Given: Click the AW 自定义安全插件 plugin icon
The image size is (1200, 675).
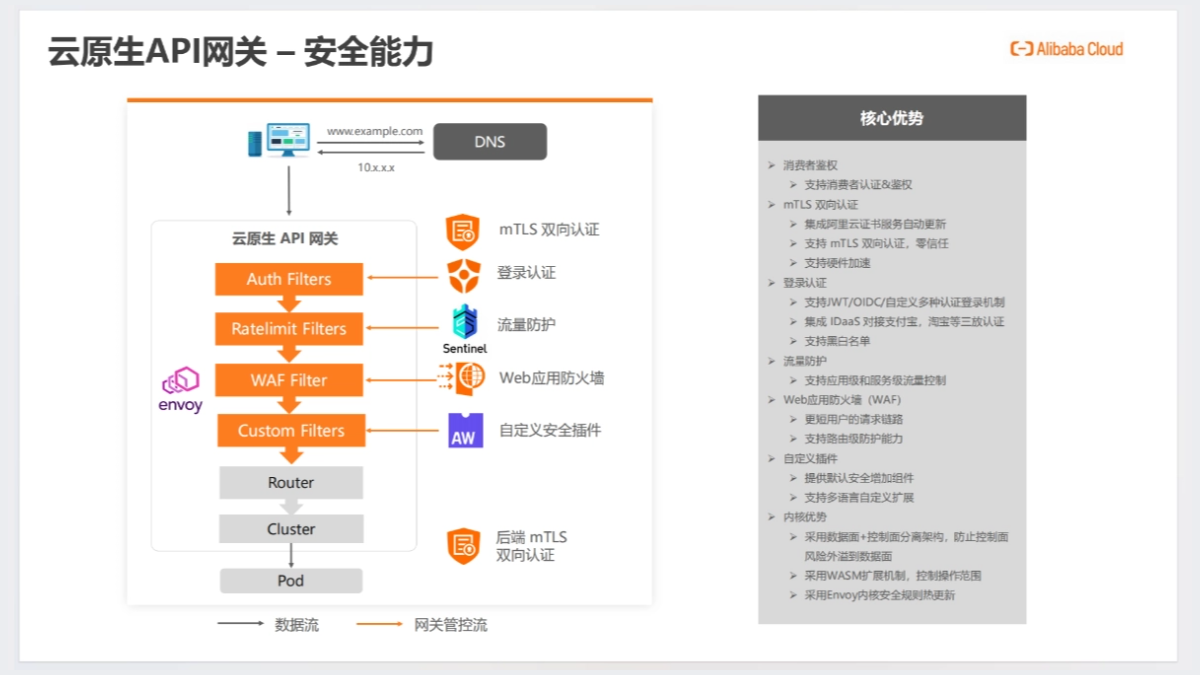Looking at the screenshot, I should point(463,430).
